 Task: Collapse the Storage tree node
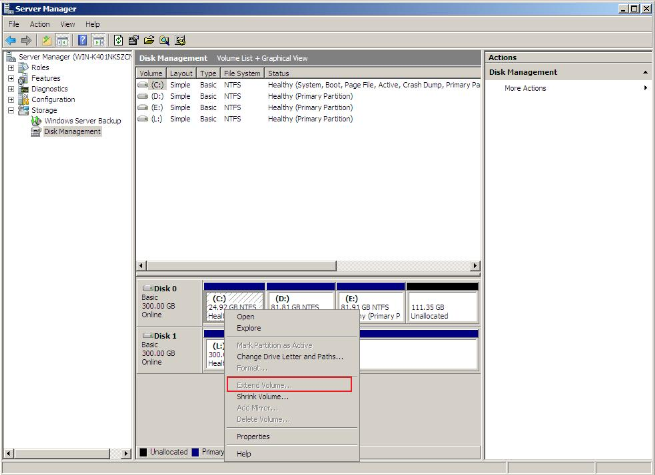coord(11,110)
